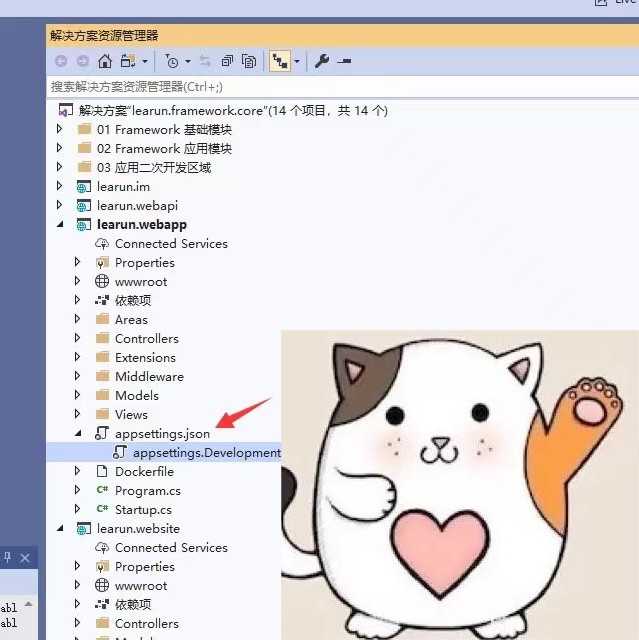The width and height of the screenshot is (639, 640).
Task: Click the learun.webapi project icon
Action: tap(84, 206)
